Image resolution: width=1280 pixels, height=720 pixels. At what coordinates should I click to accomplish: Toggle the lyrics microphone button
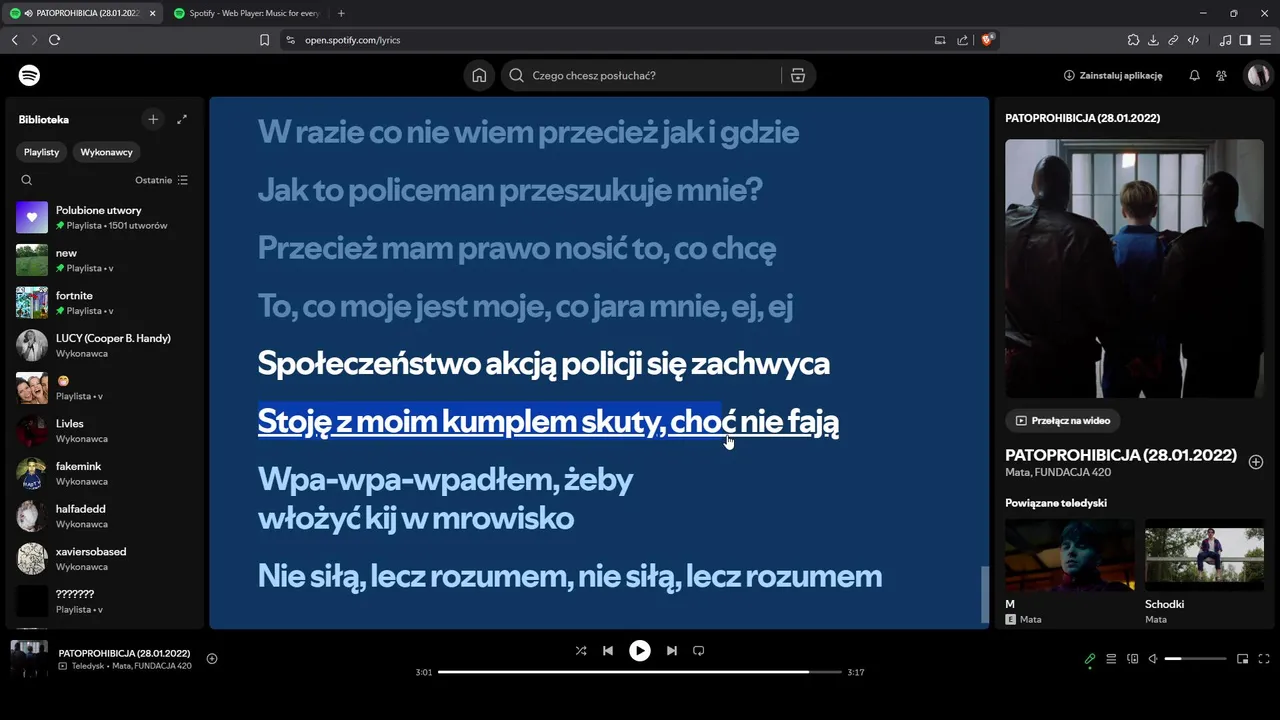click(1090, 659)
